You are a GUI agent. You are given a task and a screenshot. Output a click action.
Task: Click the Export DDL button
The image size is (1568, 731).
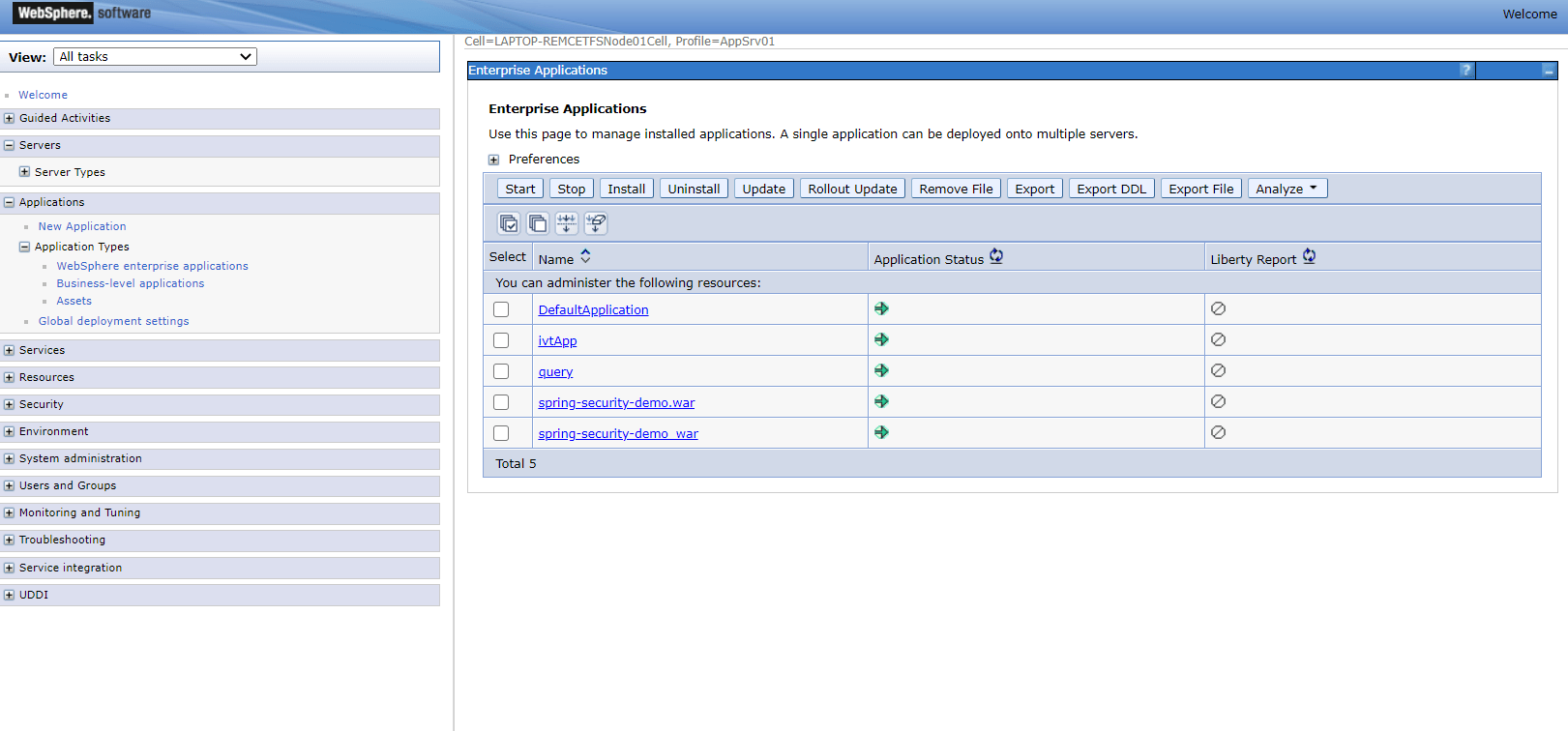[x=1111, y=189]
